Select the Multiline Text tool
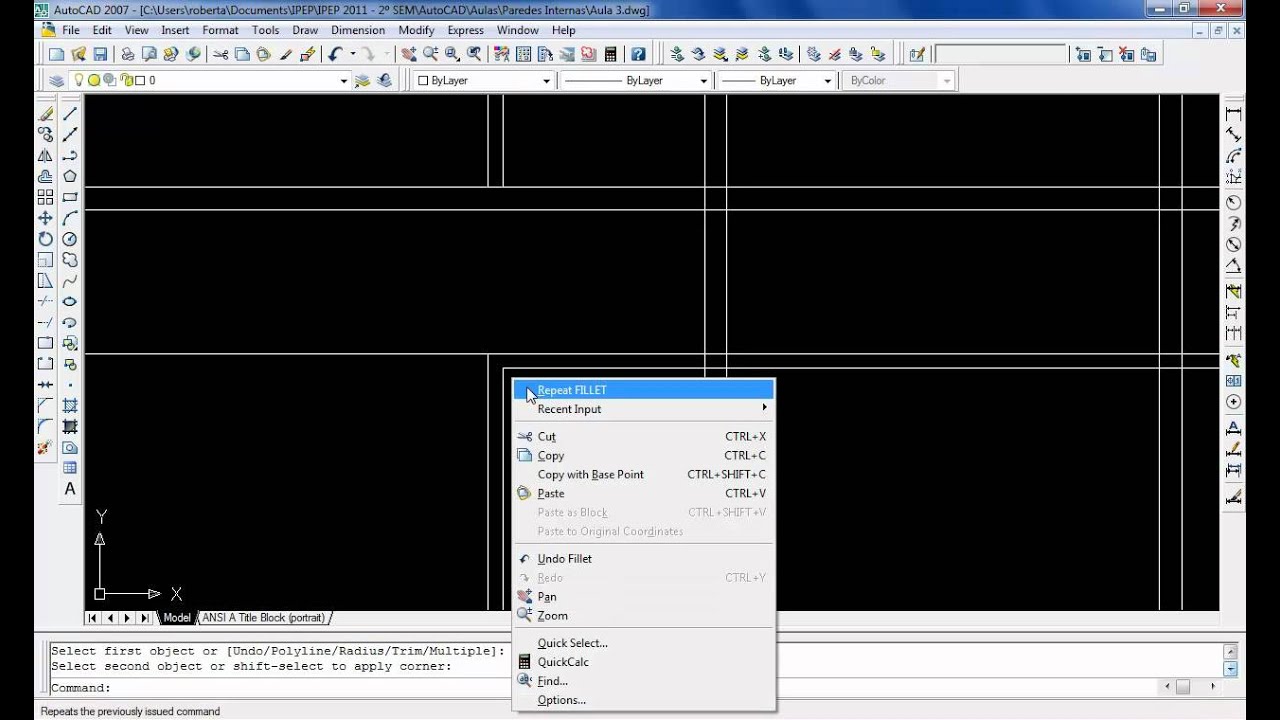Viewport: 1280px width, 720px height. [x=70, y=489]
